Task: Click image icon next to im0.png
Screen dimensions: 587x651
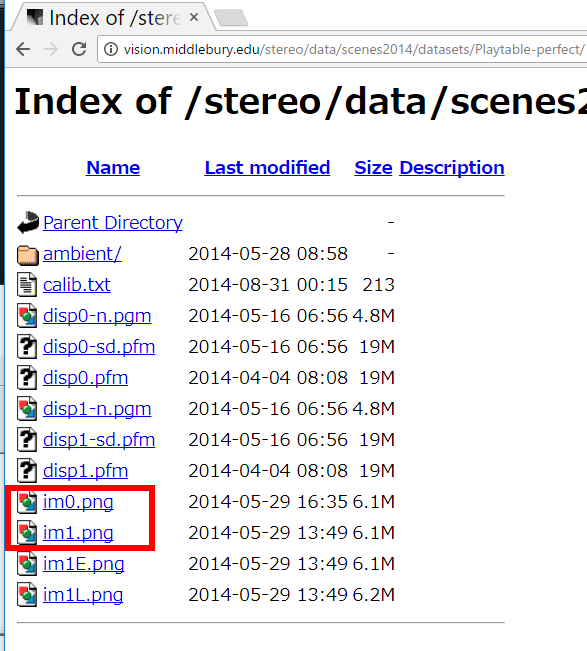Action: click(x=27, y=502)
